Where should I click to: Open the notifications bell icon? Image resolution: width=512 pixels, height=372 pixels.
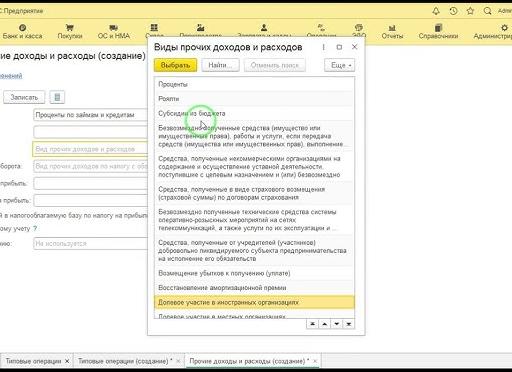[436, 11]
